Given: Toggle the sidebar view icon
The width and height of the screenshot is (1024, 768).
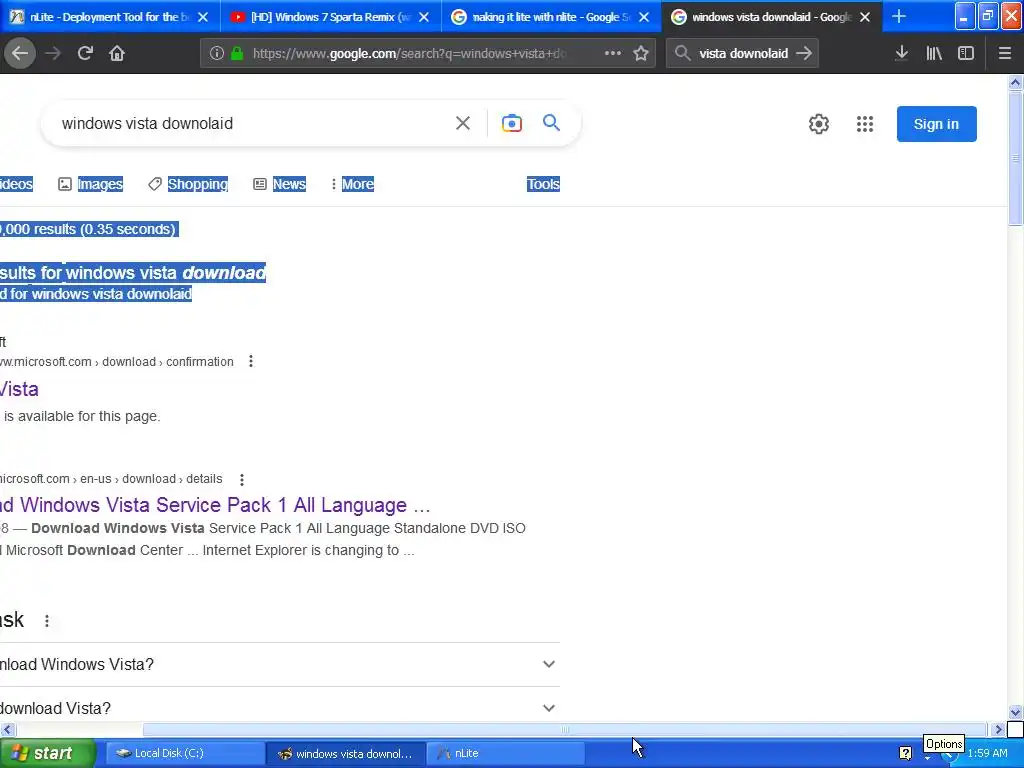Looking at the screenshot, I should click(x=966, y=54).
